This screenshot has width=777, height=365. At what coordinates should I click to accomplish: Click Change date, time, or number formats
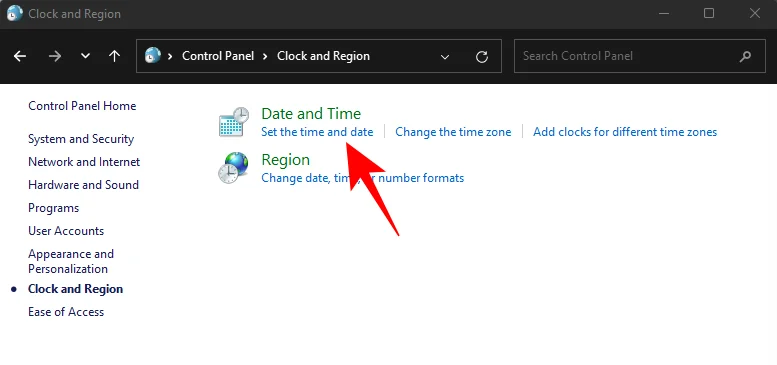point(363,178)
